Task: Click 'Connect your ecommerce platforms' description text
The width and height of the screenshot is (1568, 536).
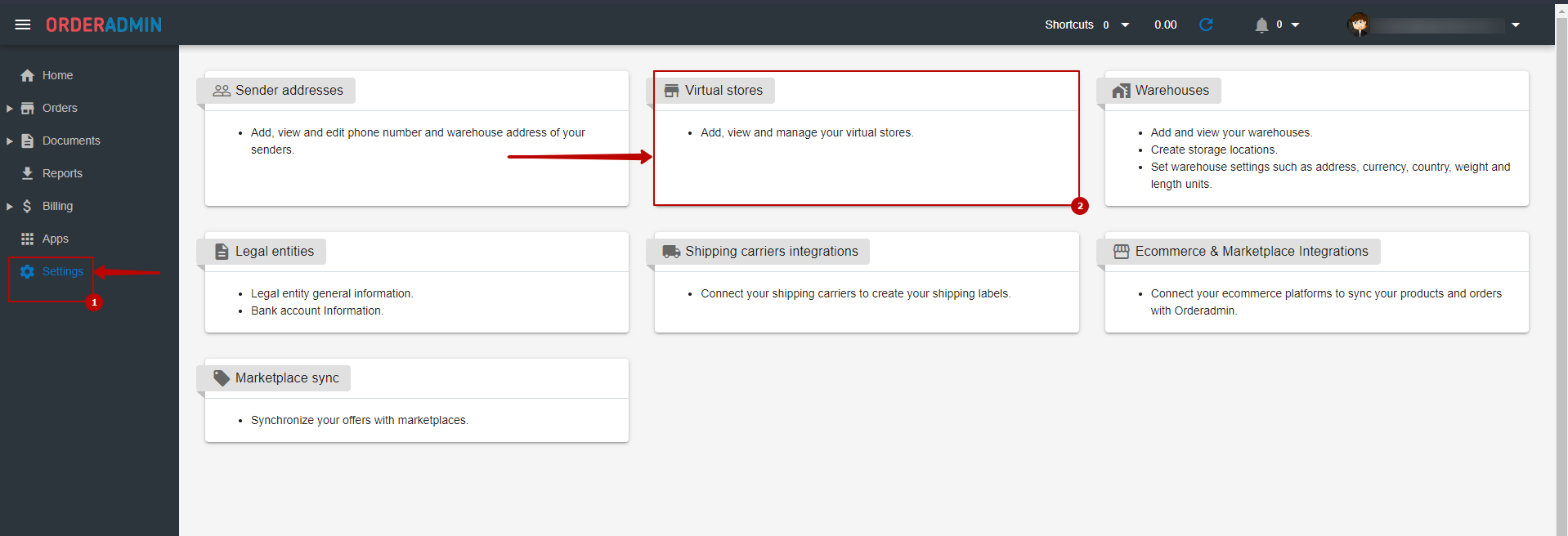Action: tap(1326, 302)
